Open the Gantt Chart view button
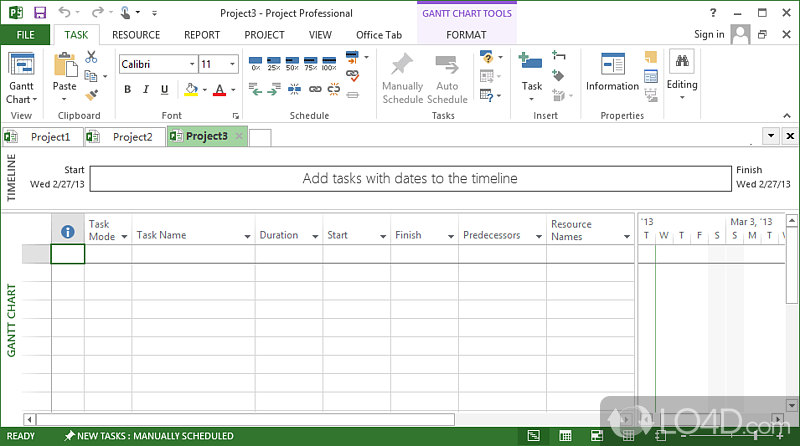The height and width of the screenshot is (446, 800). [21, 78]
